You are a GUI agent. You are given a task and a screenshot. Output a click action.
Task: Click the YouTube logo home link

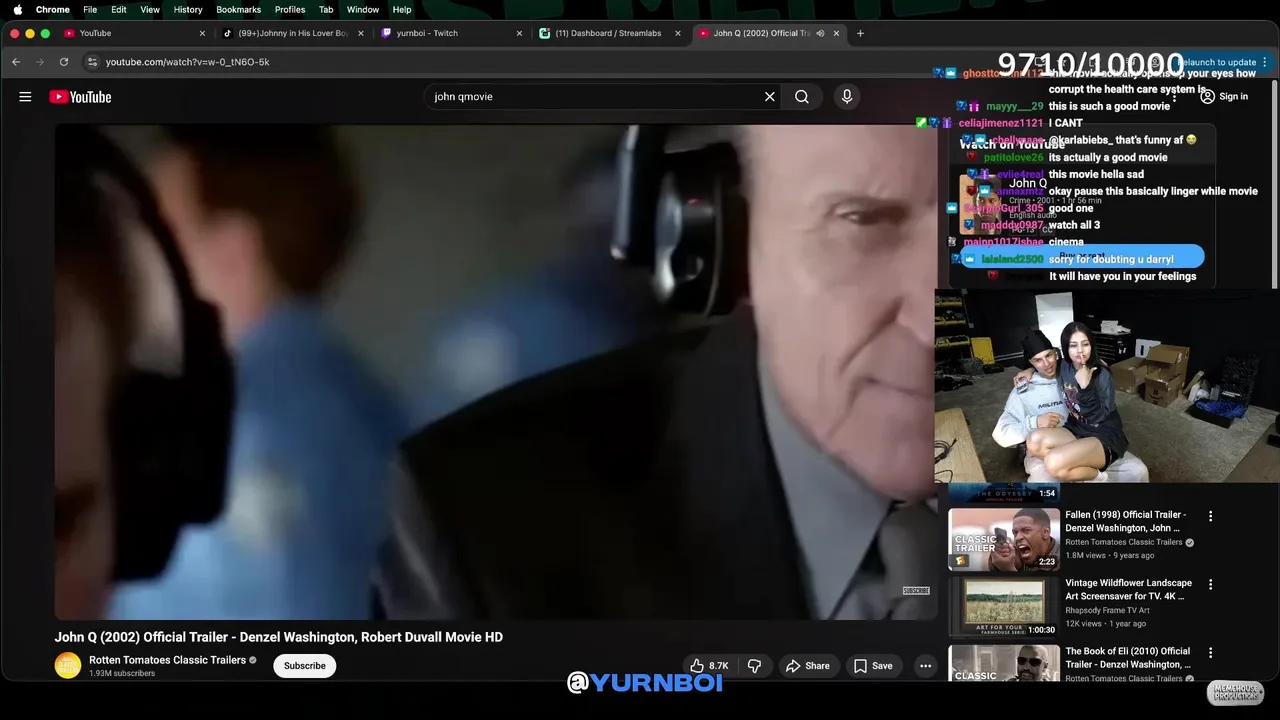pyautogui.click(x=80, y=97)
